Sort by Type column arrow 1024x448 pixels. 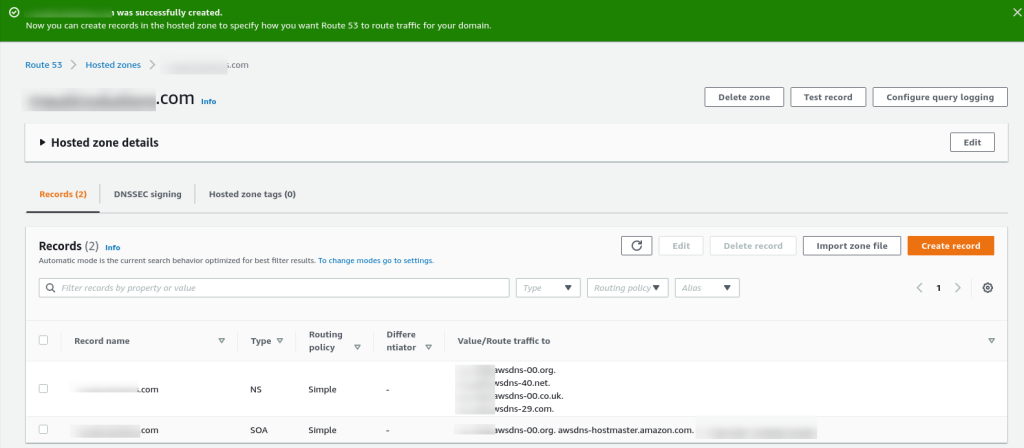(280, 341)
